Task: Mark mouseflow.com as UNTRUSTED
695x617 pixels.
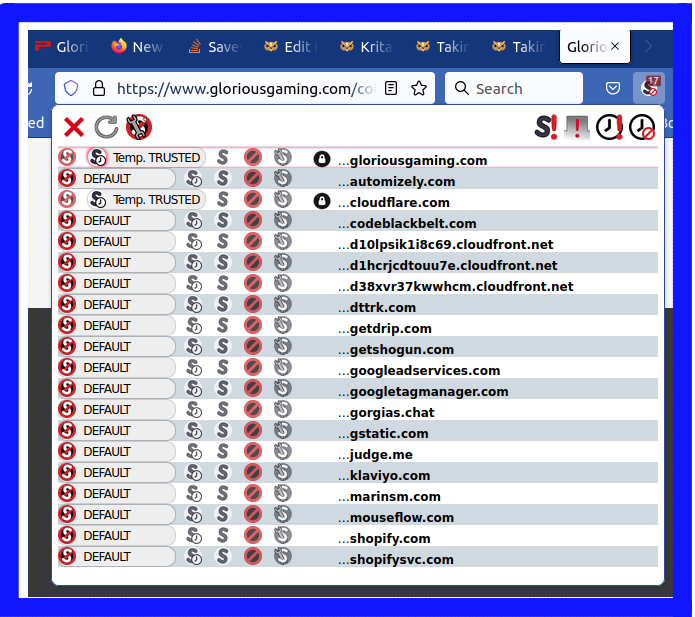Action: pyautogui.click(x=253, y=515)
